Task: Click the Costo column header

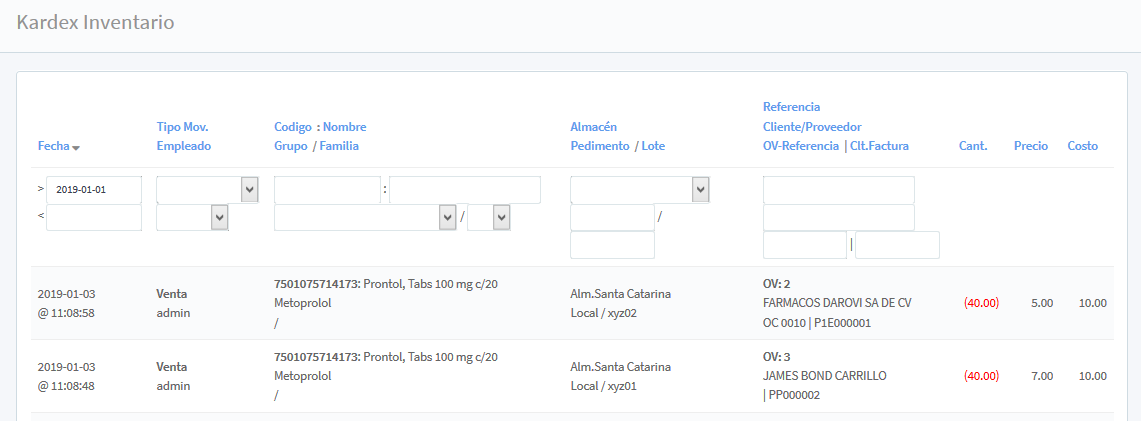Action: point(1082,146)
